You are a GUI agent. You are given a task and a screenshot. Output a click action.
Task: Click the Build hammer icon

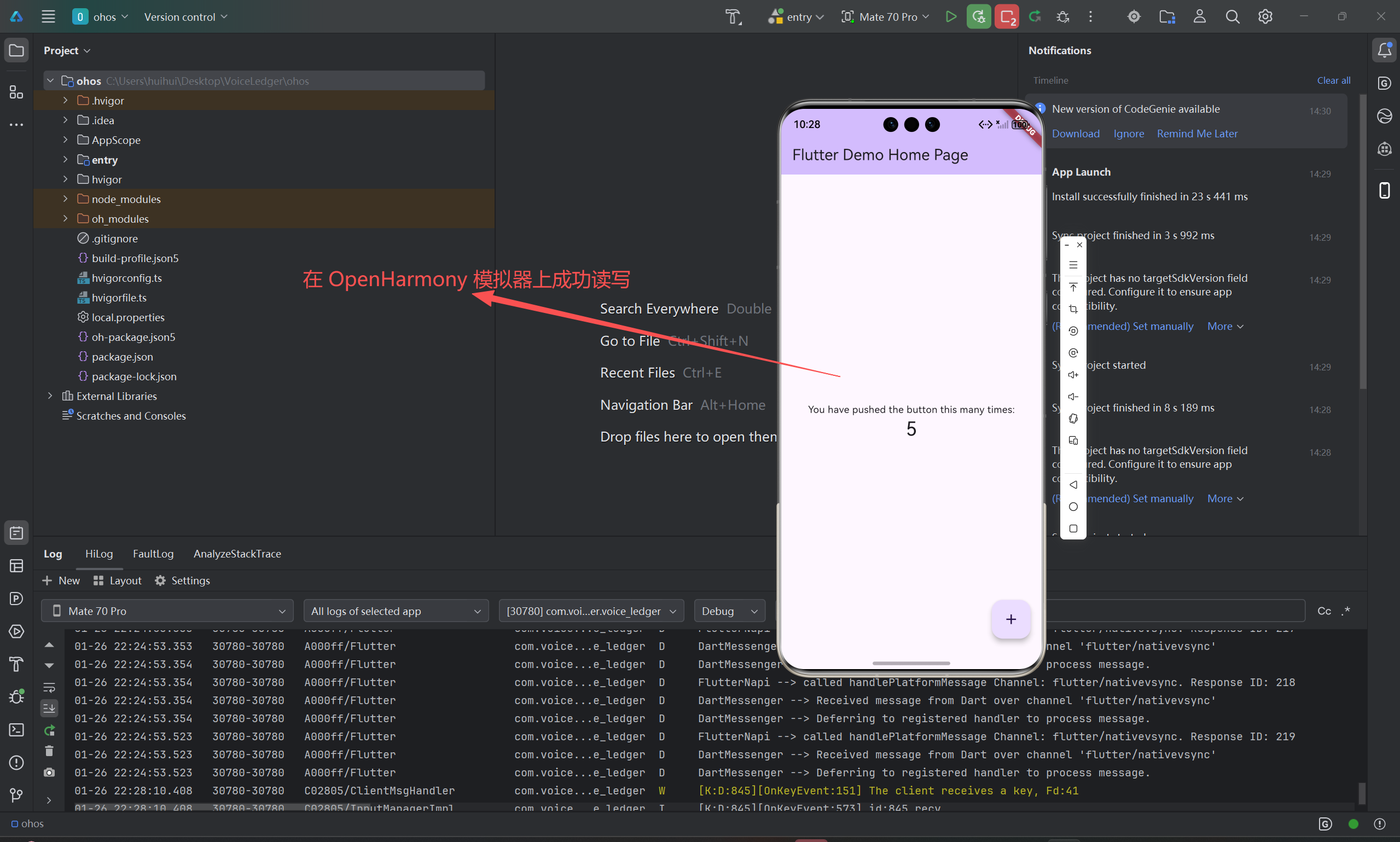(x=733, y=16)
